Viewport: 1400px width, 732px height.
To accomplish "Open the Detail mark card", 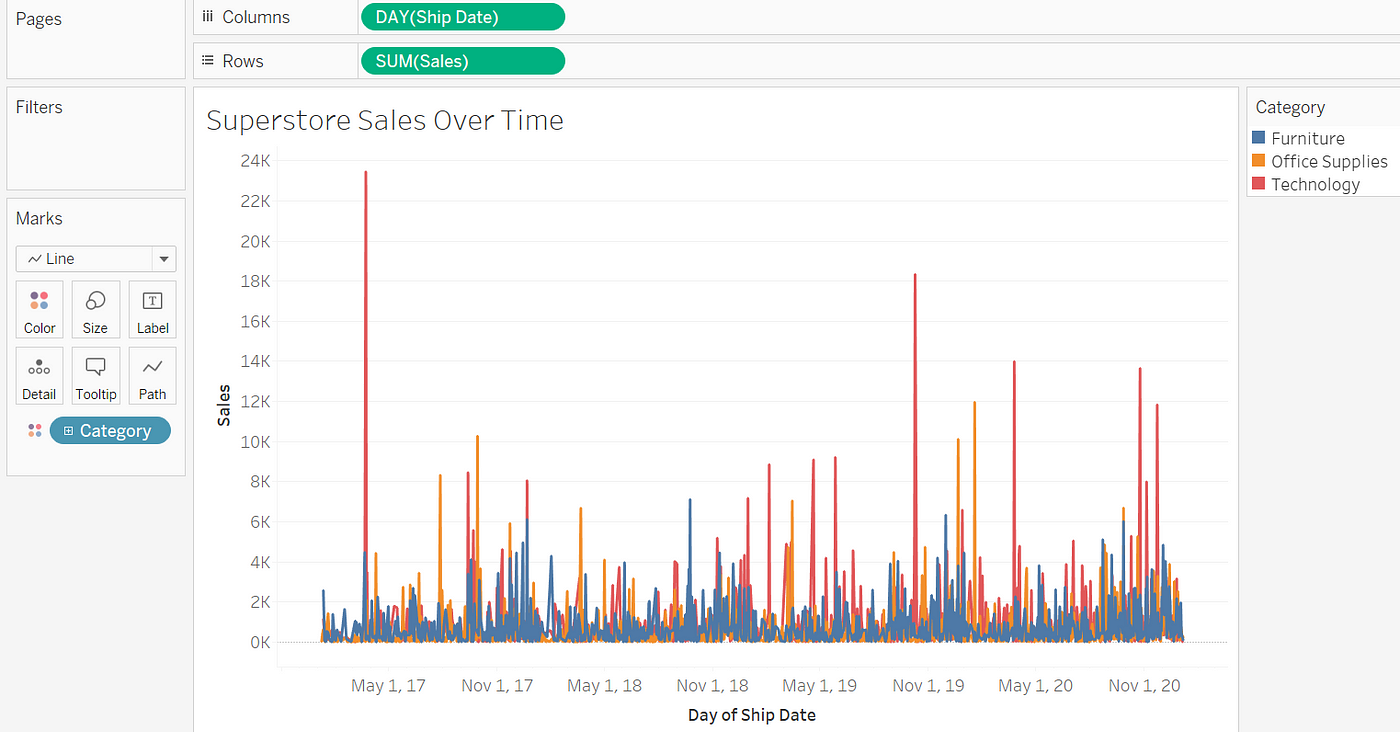I will click(x=40, y=376).
